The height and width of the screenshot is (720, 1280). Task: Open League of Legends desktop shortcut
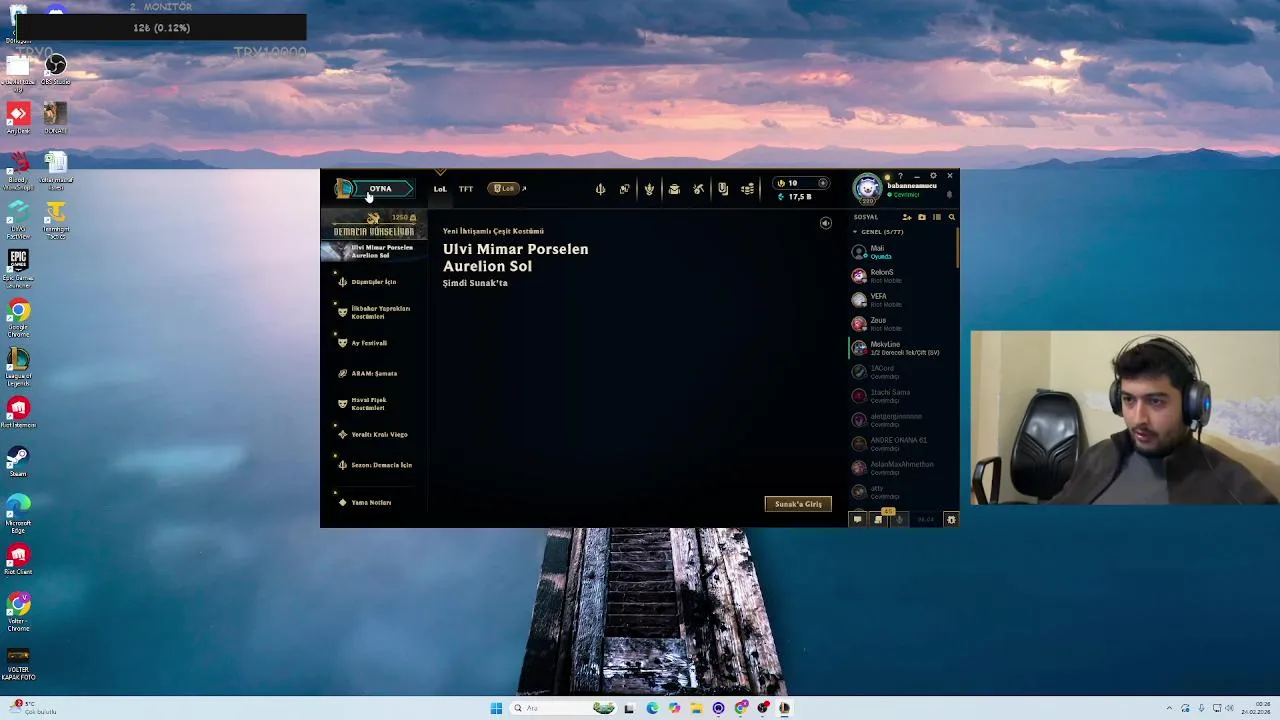click(x=18, y=367)
